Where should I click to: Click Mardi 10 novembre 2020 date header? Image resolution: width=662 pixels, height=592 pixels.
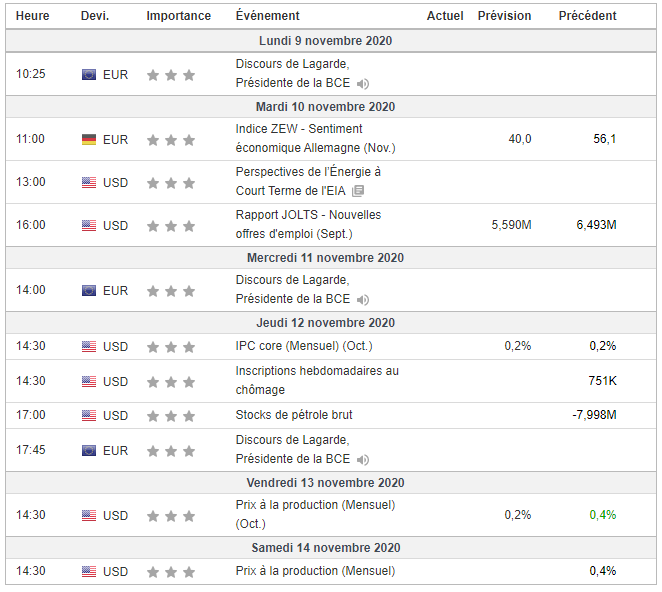click(326, 106)
